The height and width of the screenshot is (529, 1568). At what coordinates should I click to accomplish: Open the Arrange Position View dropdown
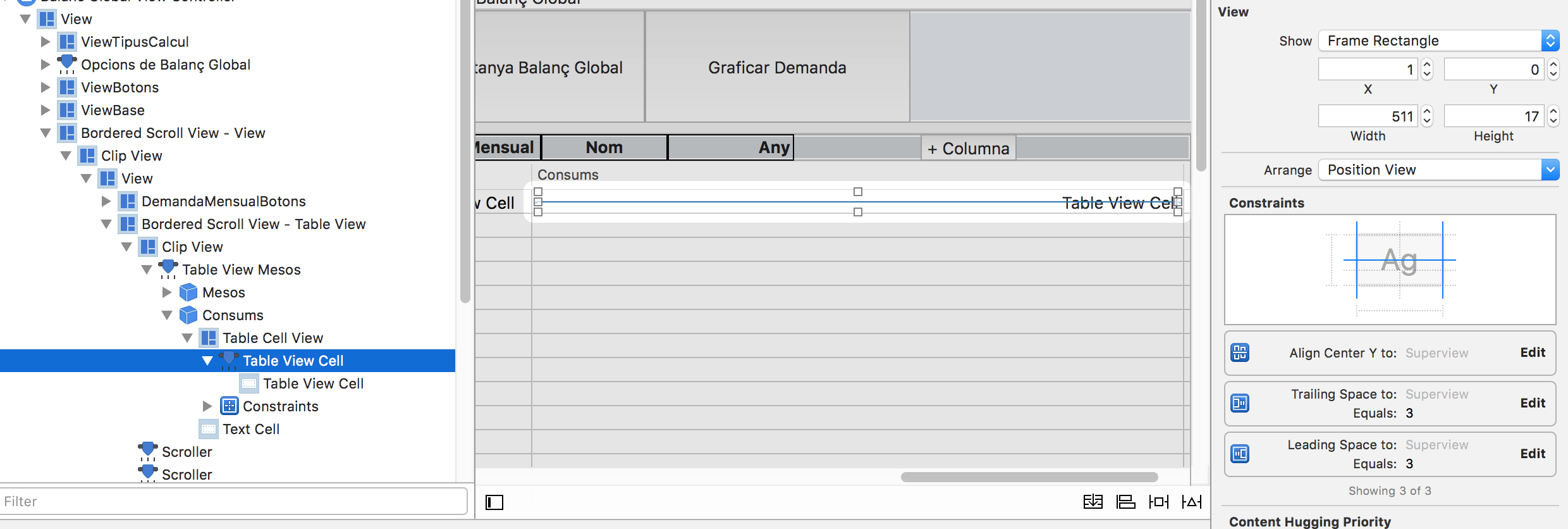(x=1438, y=170)
